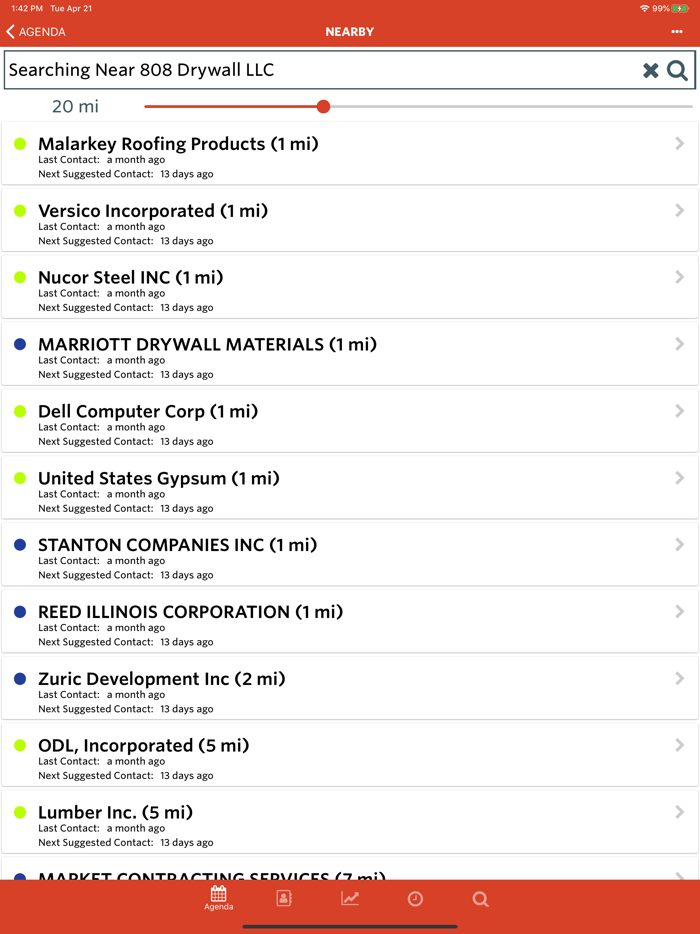Expand the REED ILLINOIS CORPORATION chevron

pos(678,611)
